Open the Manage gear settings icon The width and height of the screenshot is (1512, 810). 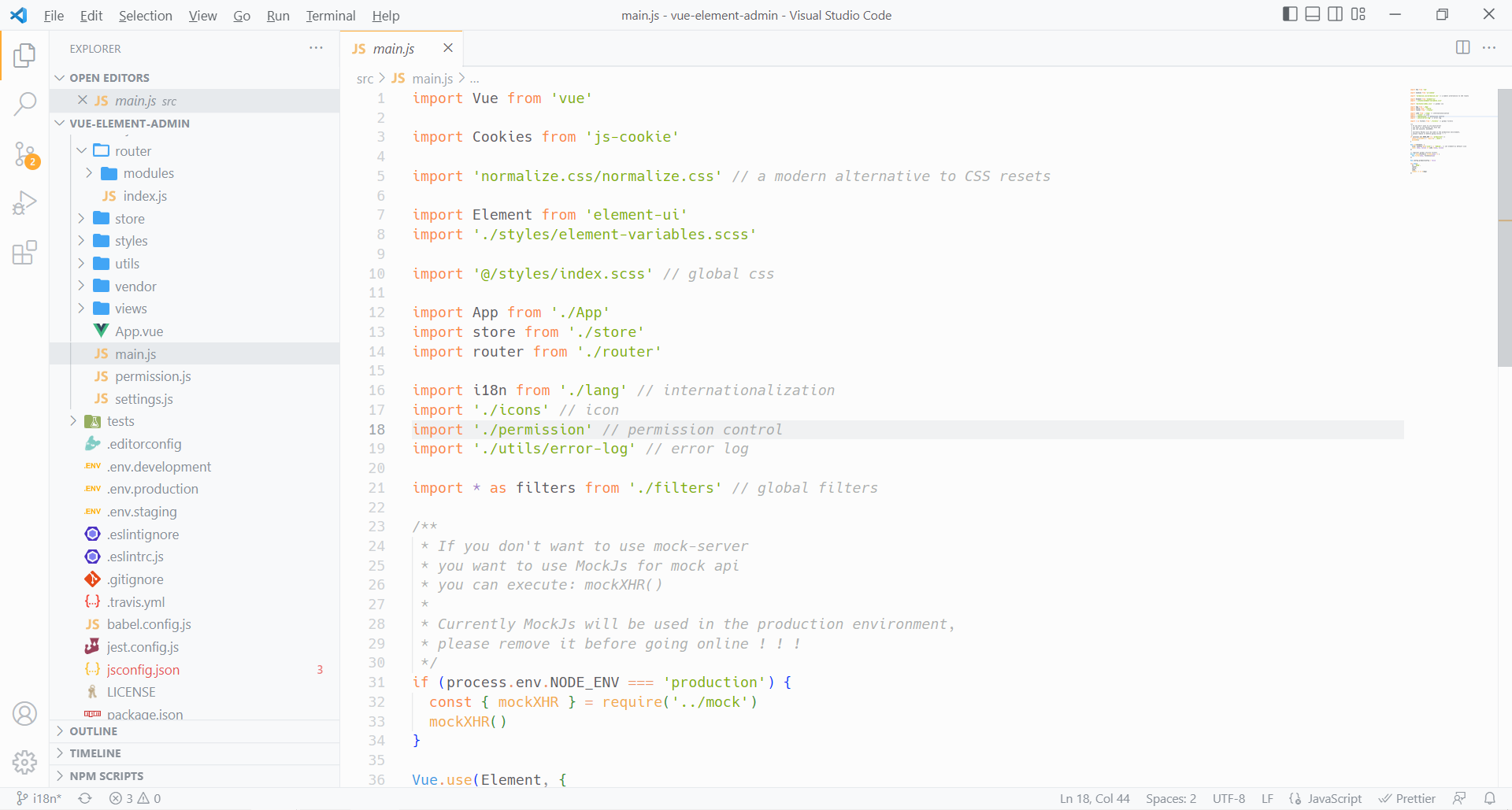pyautogui.click(x=24, y=762)
